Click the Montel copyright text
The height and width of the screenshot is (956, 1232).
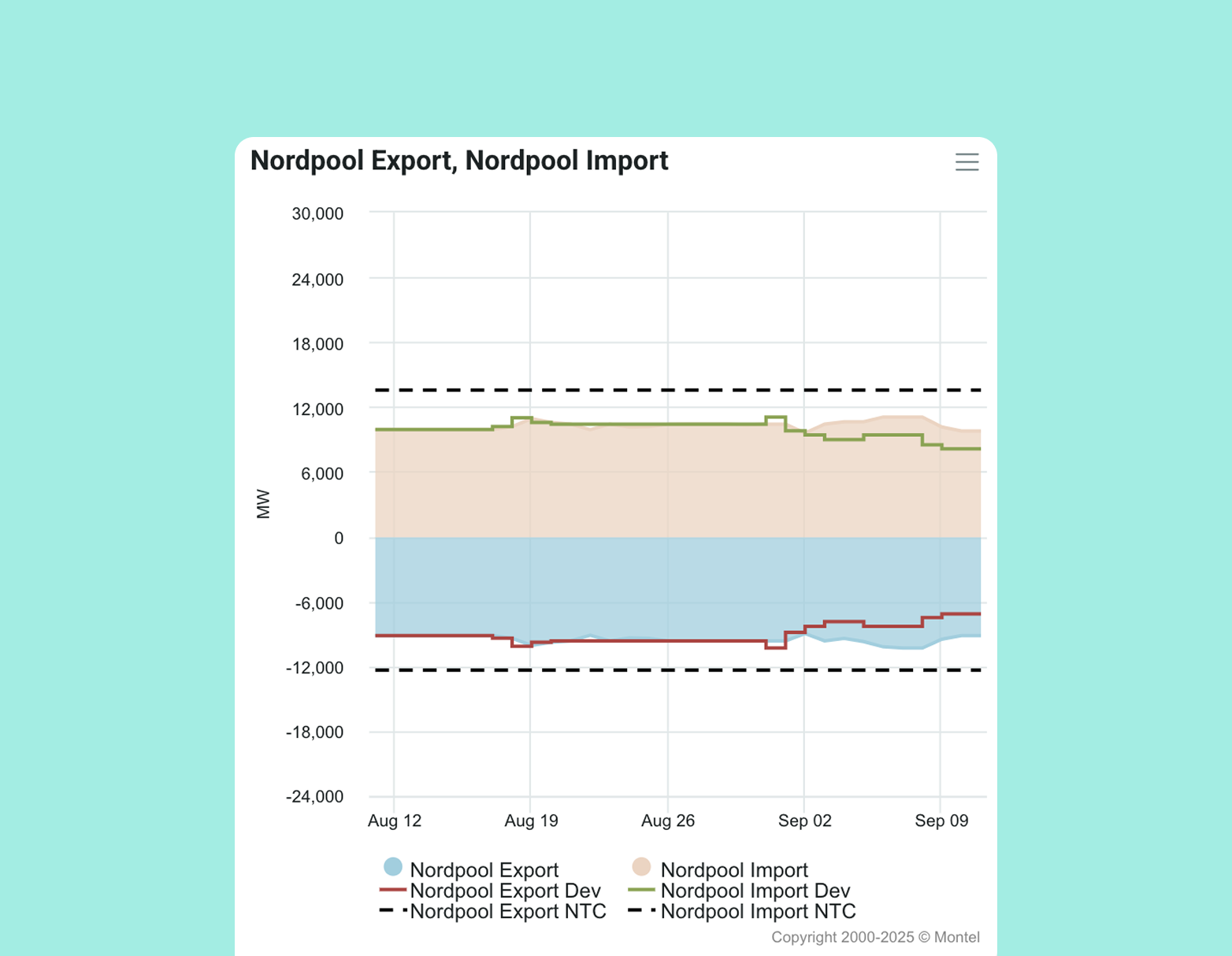point(875,937)
